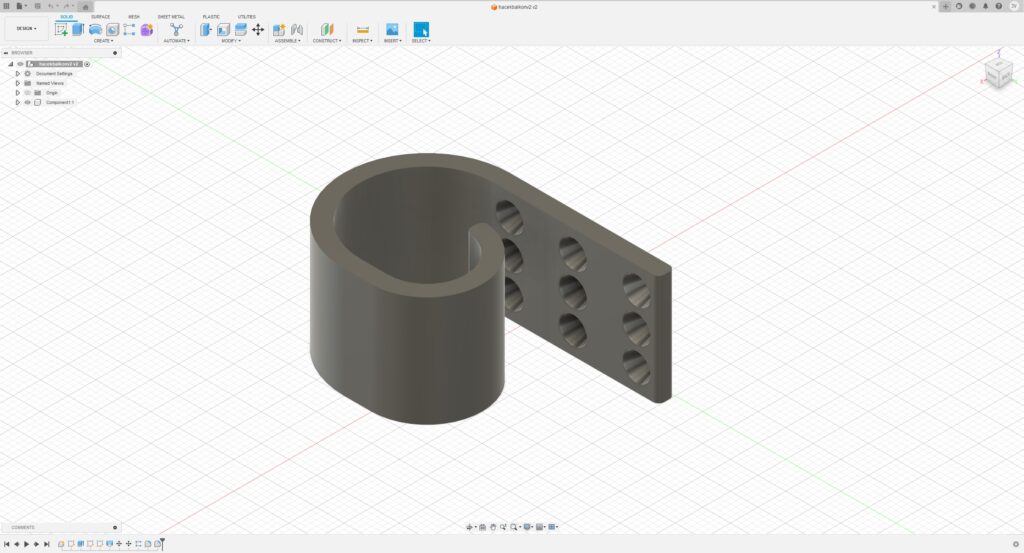Start Create Sketch tool
1024x553 pixels.
[x=61, y=29]
